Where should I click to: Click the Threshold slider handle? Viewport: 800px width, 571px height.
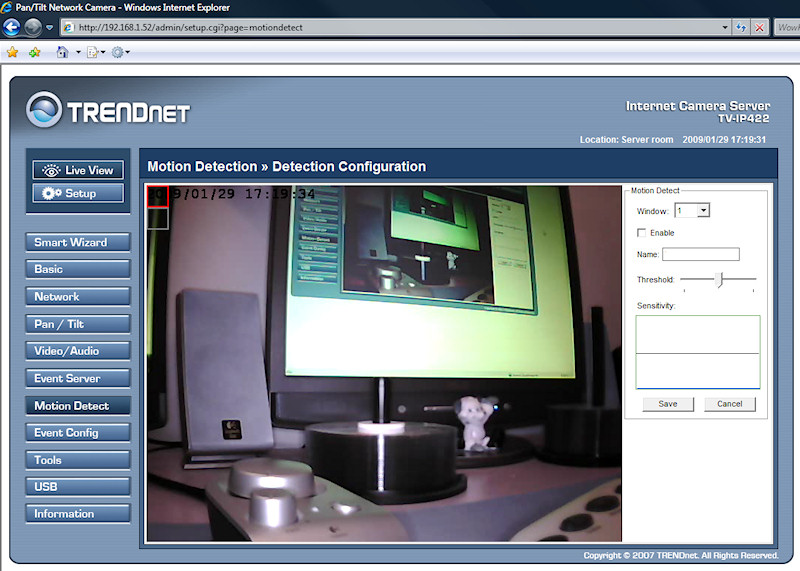718,280
